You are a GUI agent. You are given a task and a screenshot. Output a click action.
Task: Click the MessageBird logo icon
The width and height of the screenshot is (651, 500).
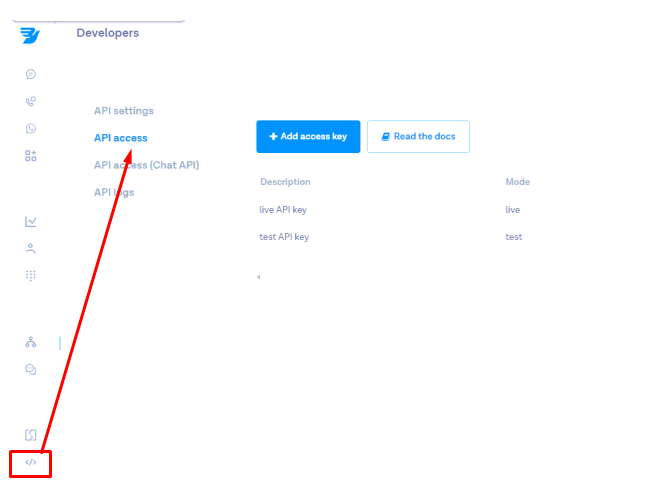click(x=30, y=35)
